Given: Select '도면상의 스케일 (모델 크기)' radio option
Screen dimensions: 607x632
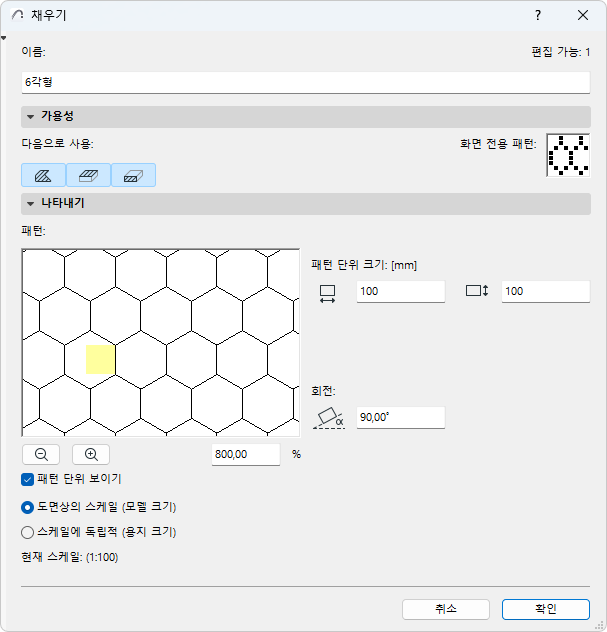Looking at the screenshot, I should pyautogui.click(x=28, y=506).
